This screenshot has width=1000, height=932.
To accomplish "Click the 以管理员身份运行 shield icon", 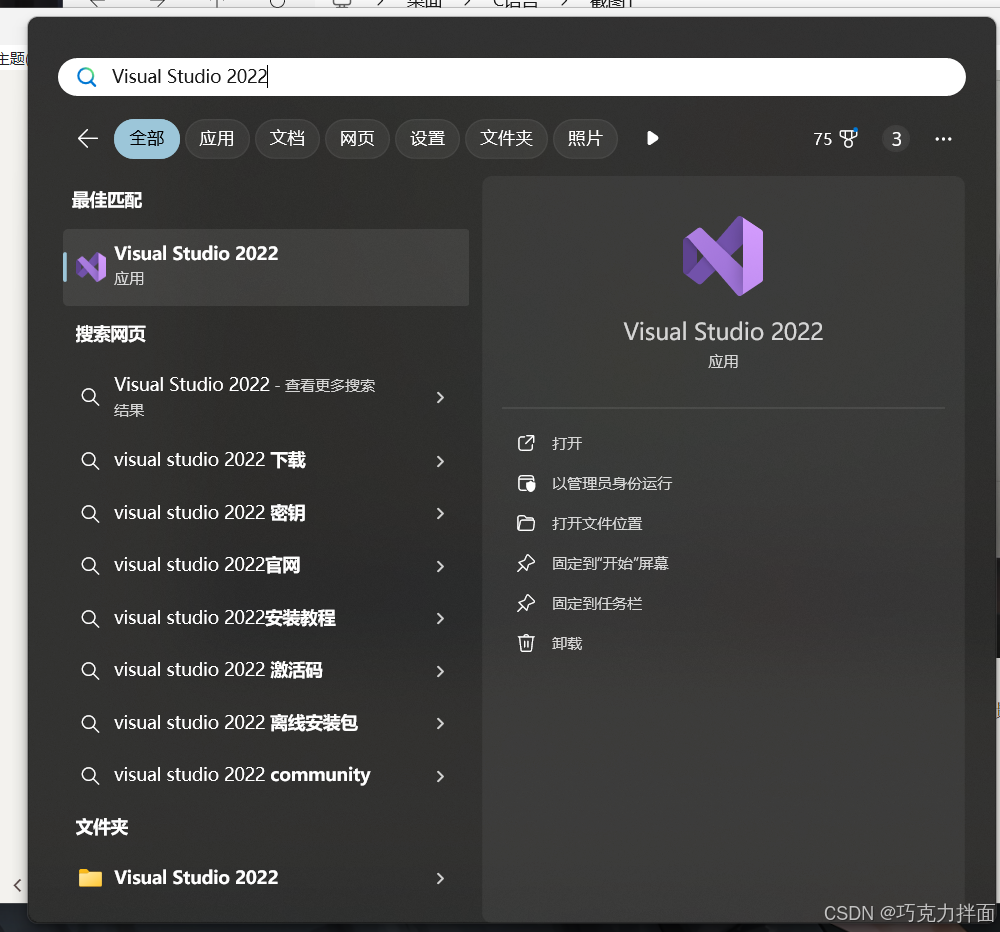I will pyautogui.click(x=526, y=483).
